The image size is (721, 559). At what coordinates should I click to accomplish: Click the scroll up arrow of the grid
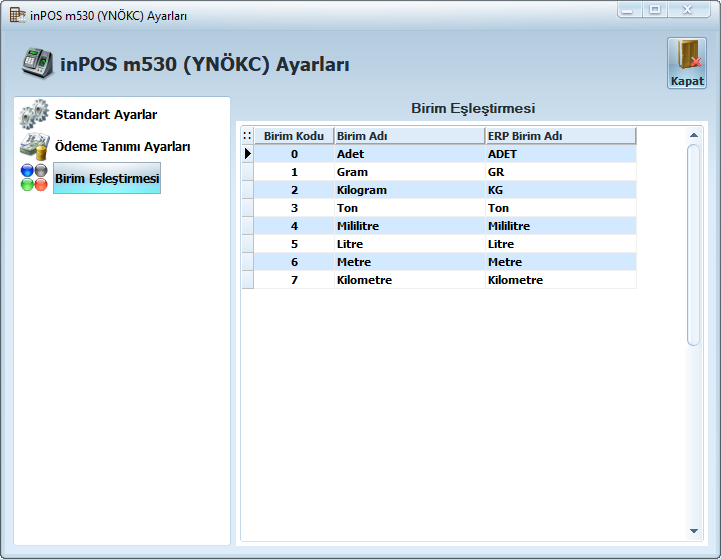(694, 135)
